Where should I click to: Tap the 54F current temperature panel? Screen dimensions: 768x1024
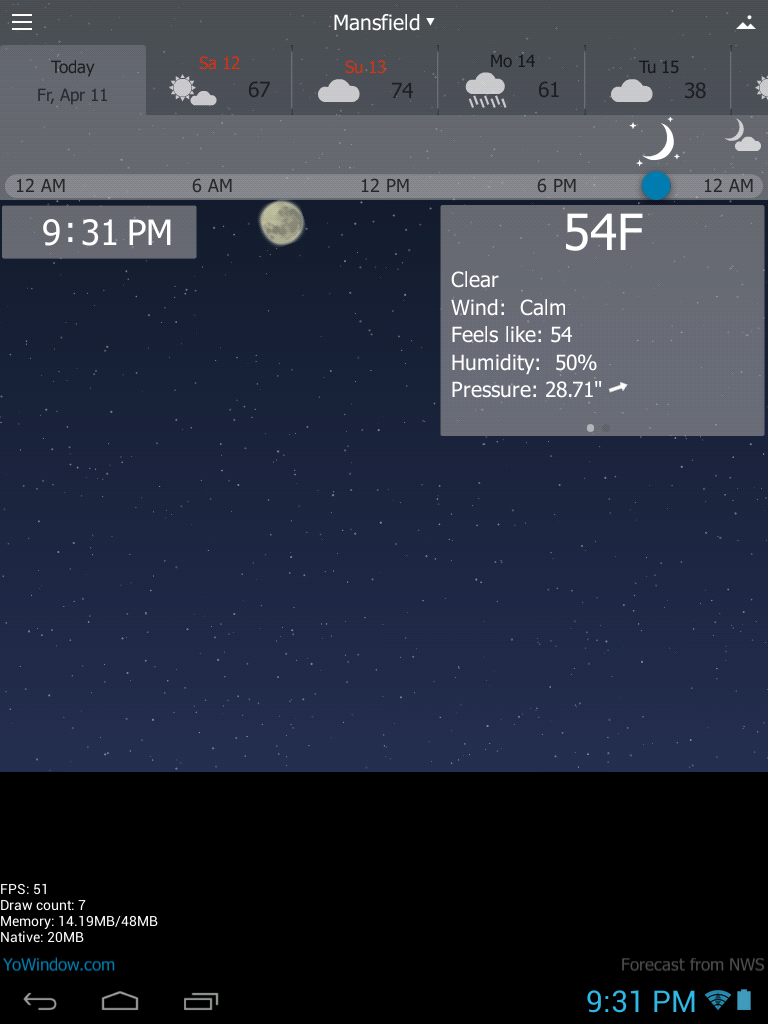pyautogui.click(x=602, y=320)
